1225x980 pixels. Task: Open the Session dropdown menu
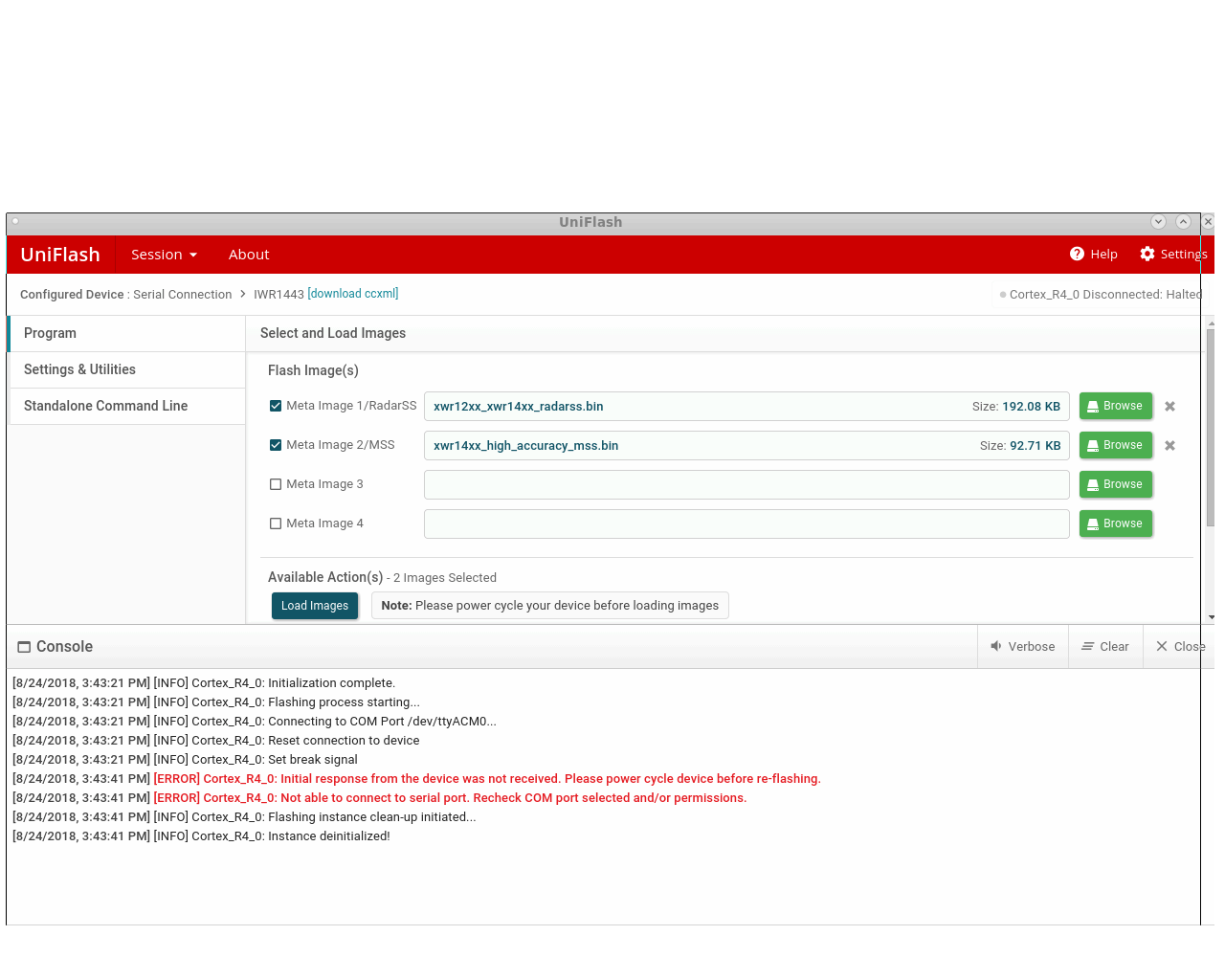pyautogui.click(x=164, y=255)
